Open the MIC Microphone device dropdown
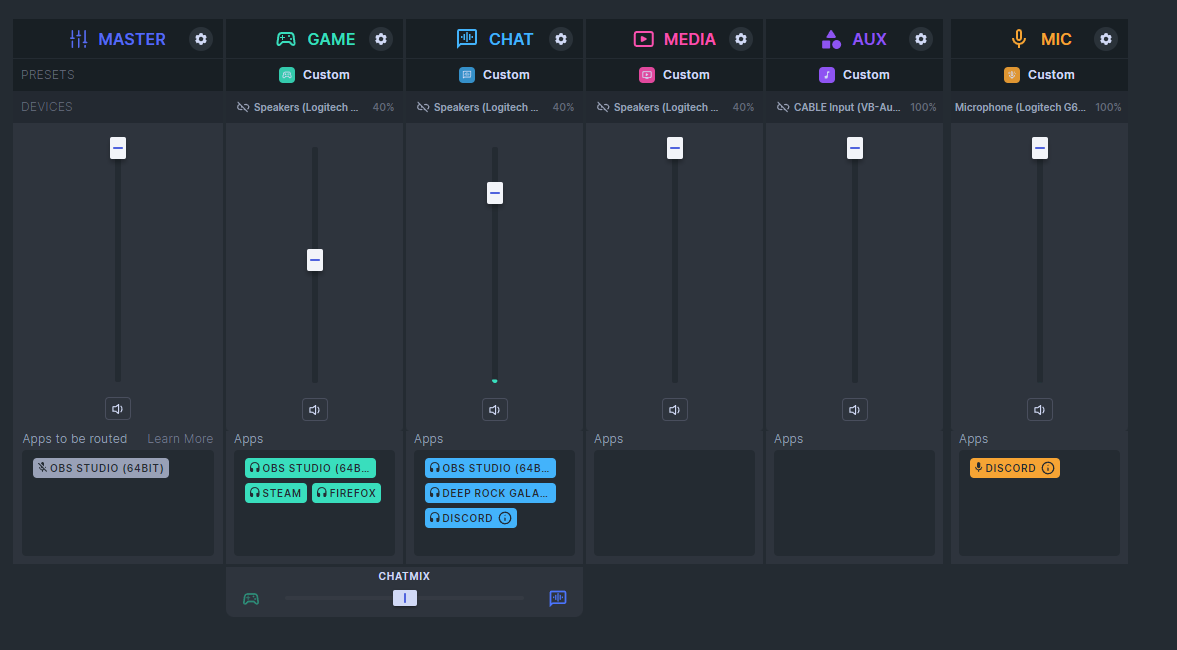This screenshot has width=1177, height=650. click(1040, 107)
